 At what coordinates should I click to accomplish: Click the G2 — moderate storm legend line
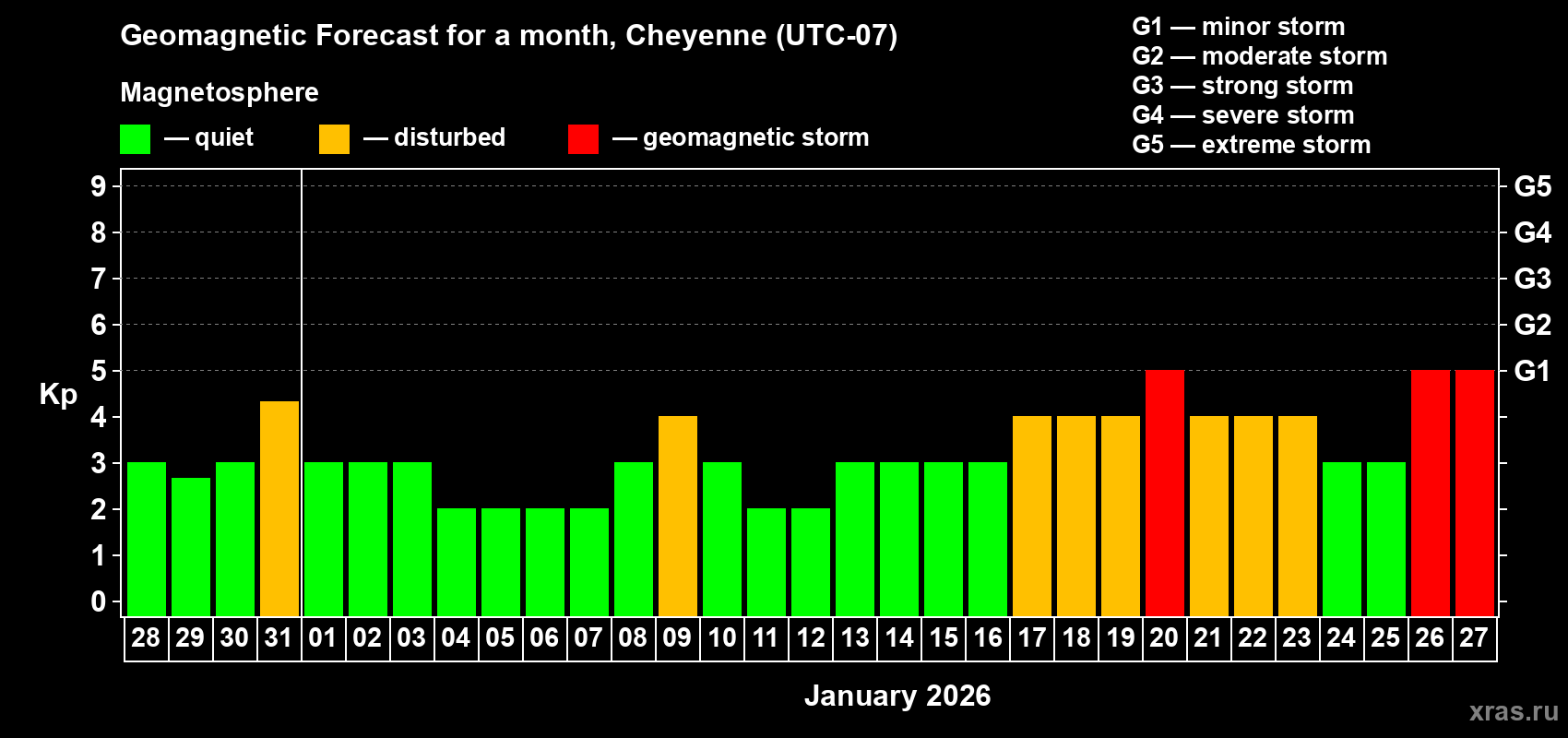click(1260, 56)
